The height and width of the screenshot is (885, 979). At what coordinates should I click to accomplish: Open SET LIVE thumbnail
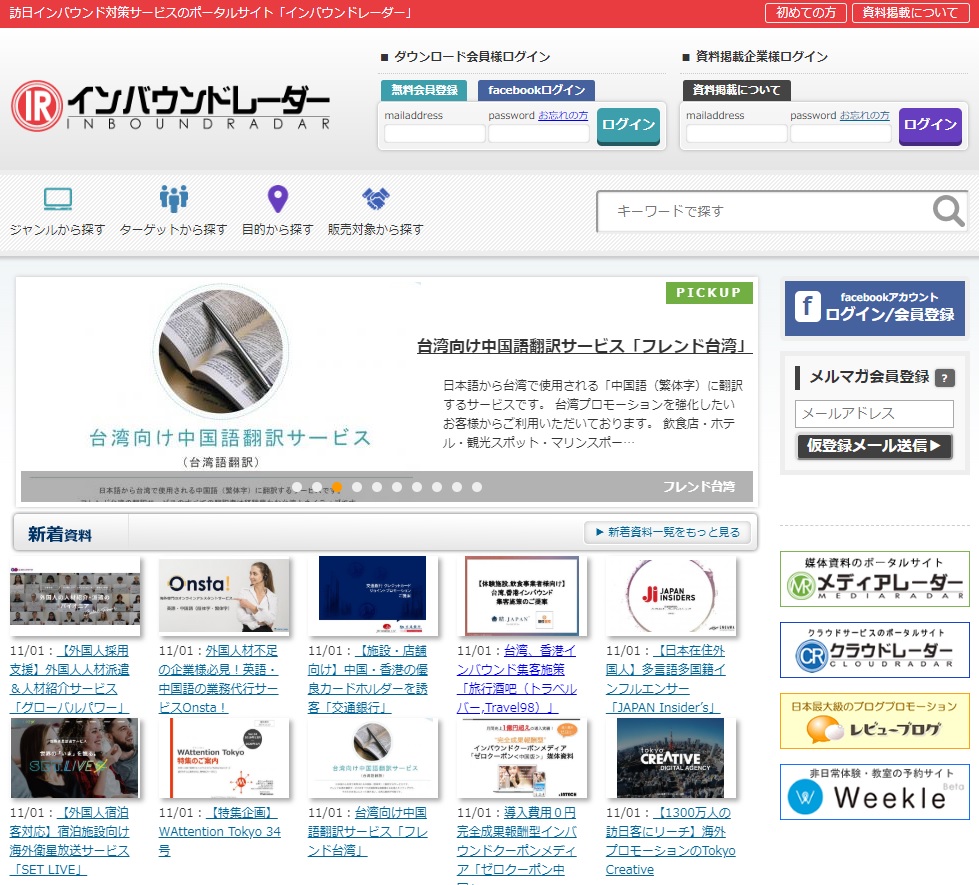coord(75,758)
